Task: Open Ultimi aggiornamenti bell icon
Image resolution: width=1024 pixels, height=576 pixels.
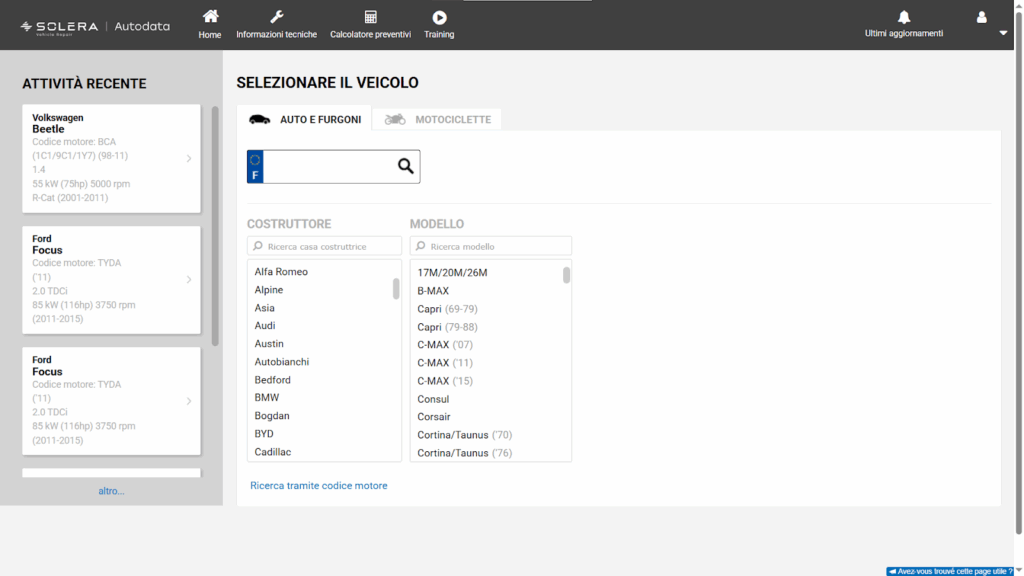Action: pos(904,16)
